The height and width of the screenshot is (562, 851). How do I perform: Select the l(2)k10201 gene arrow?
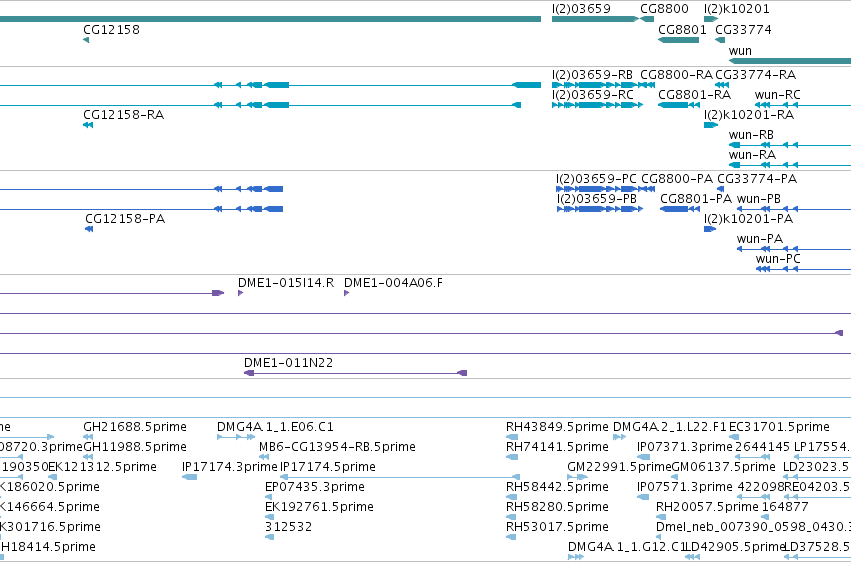[x=711, y=19]
